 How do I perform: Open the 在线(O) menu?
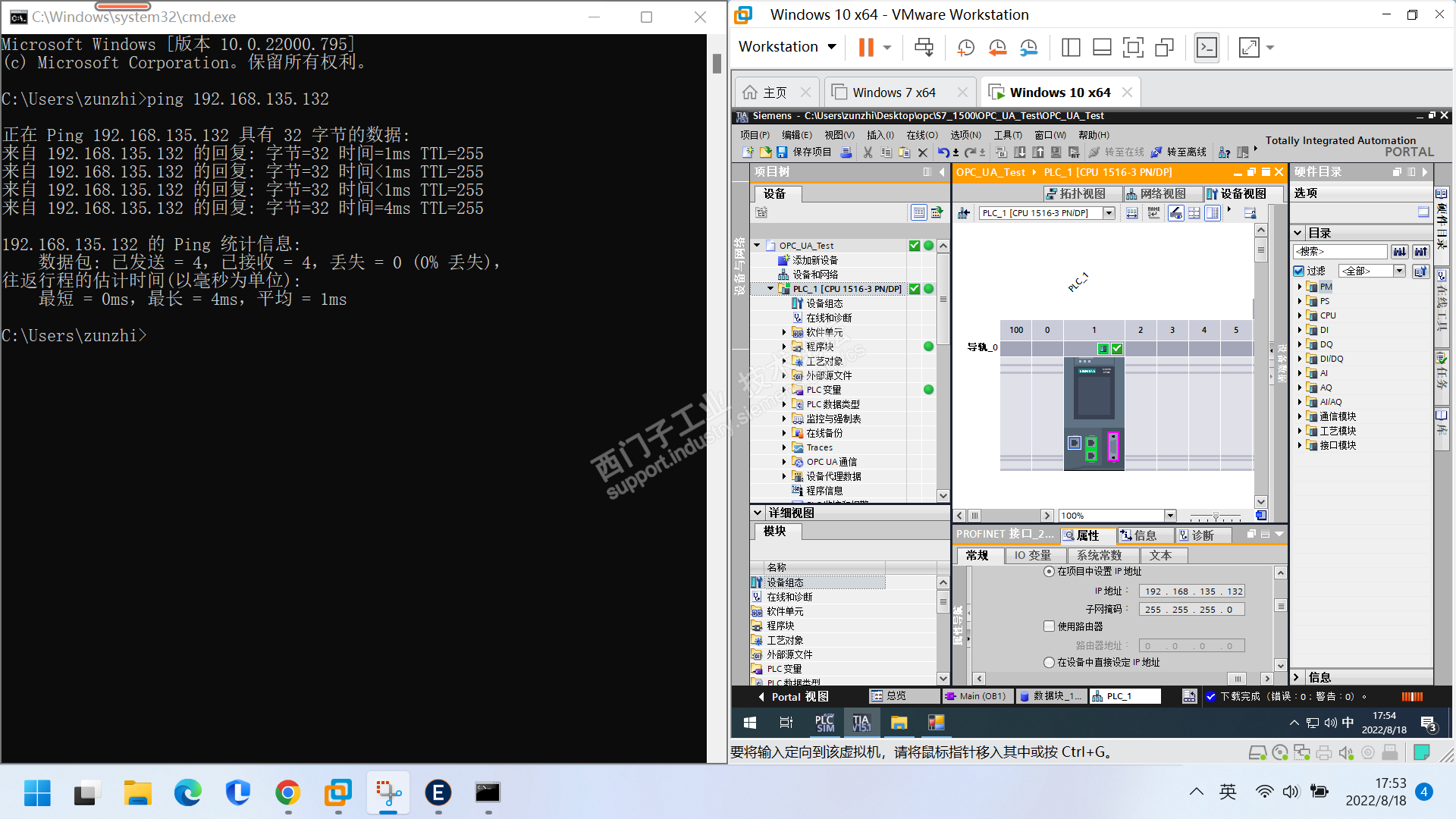point(922,135)
